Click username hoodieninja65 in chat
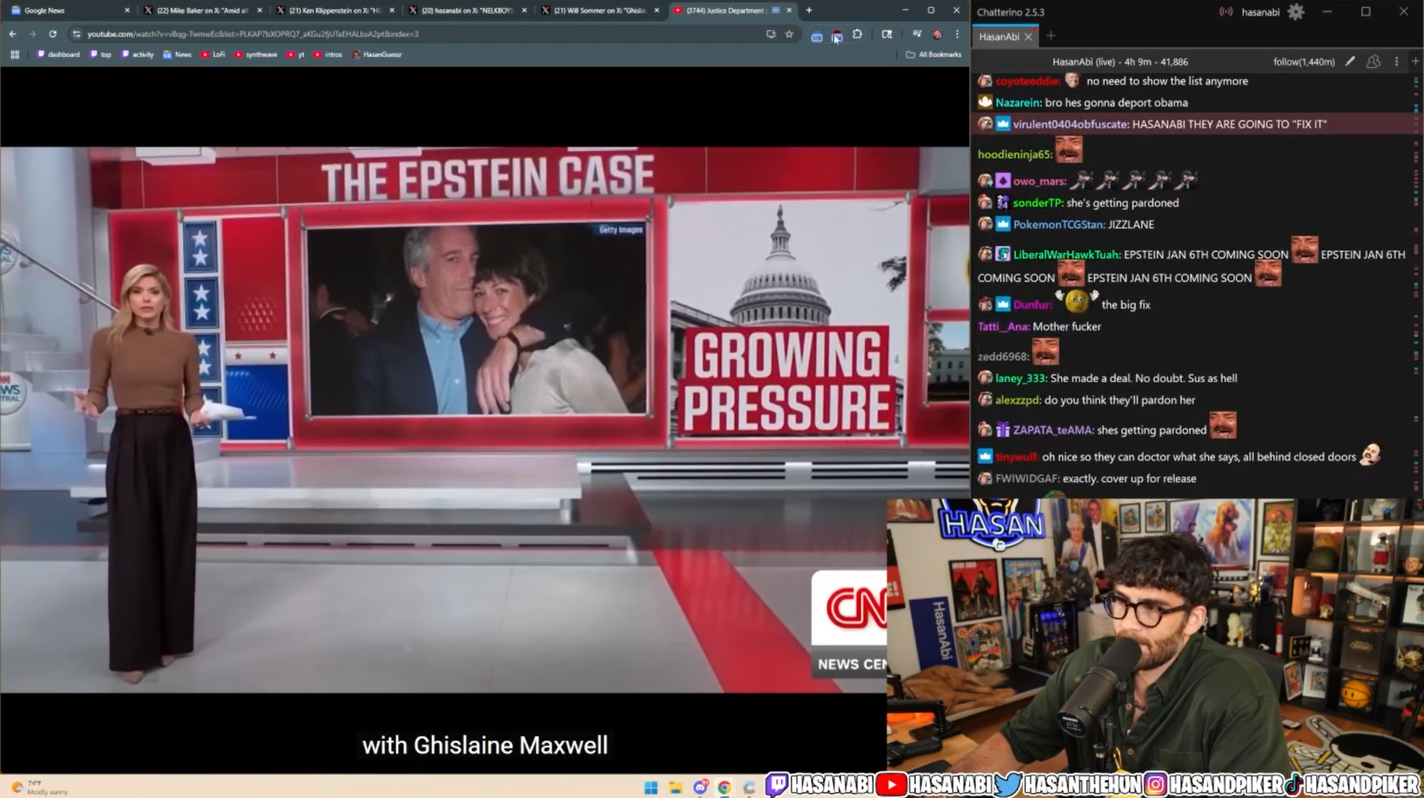The width and height of the screenshot is (1424, 798). coord(1015,155)
